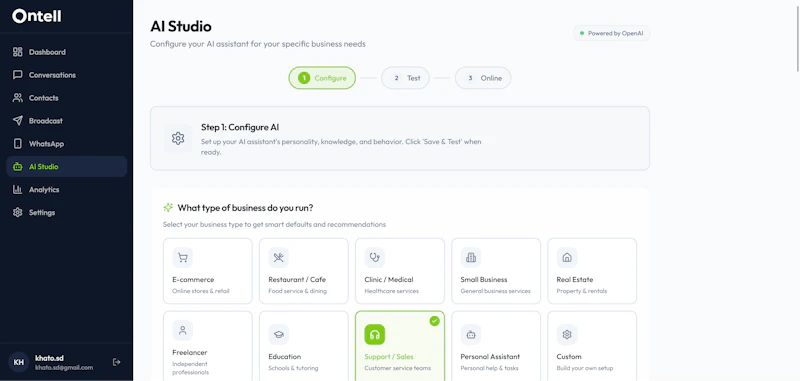Click 'Customer service teams' description text
The image size is (800, 381).
tap(397, 368)
